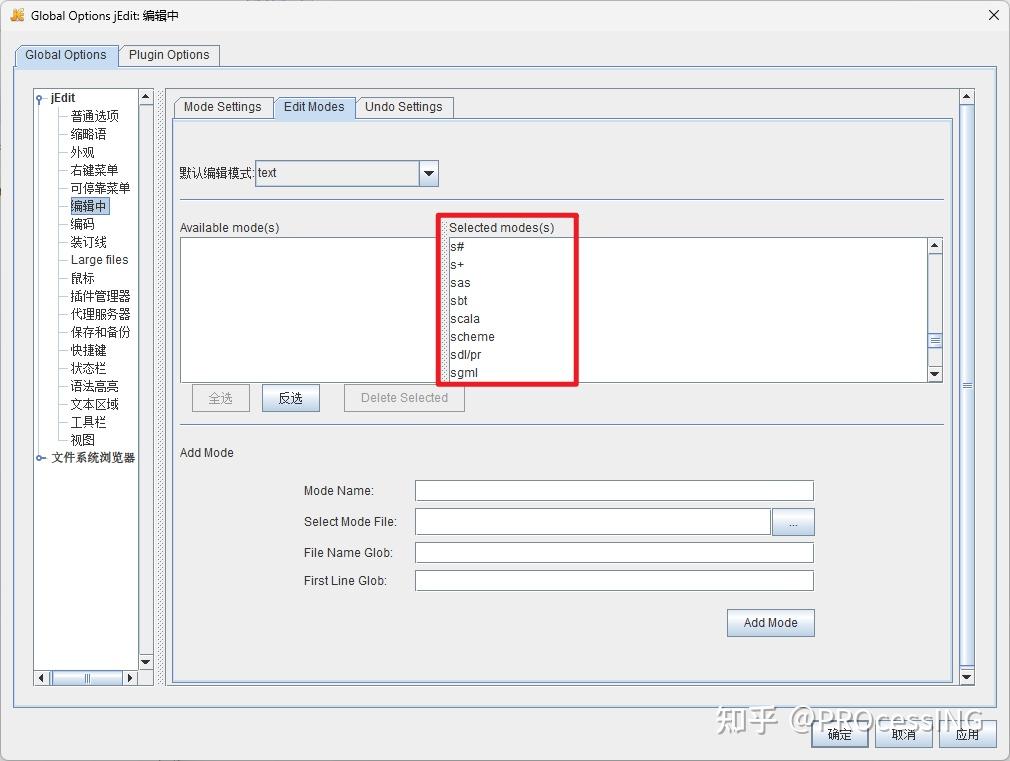Click the ... button beside Select Mode File
Screen dimensions: 1010x761
click(793, 521)
